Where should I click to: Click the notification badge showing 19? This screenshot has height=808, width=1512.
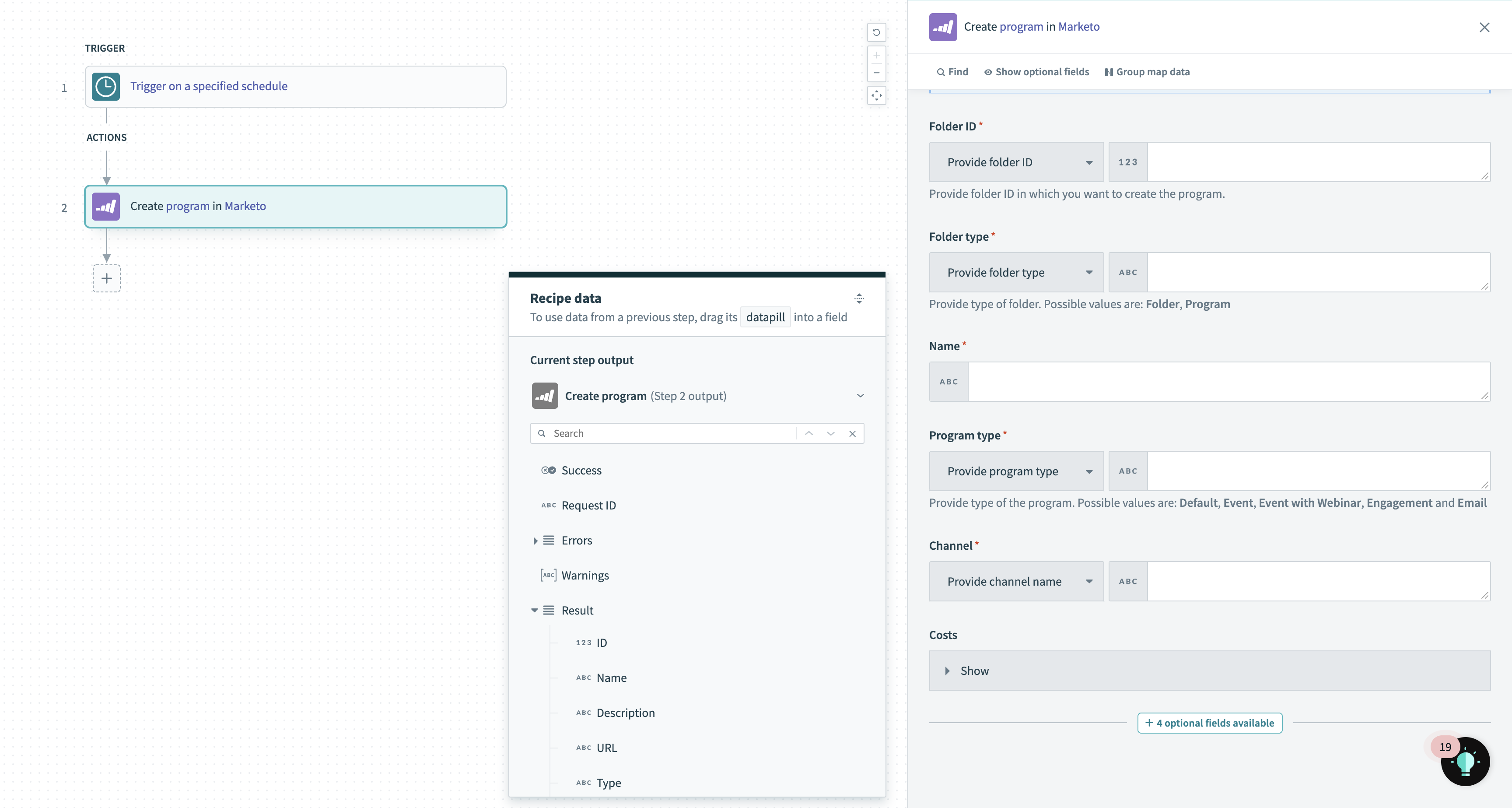[1445, 747]
